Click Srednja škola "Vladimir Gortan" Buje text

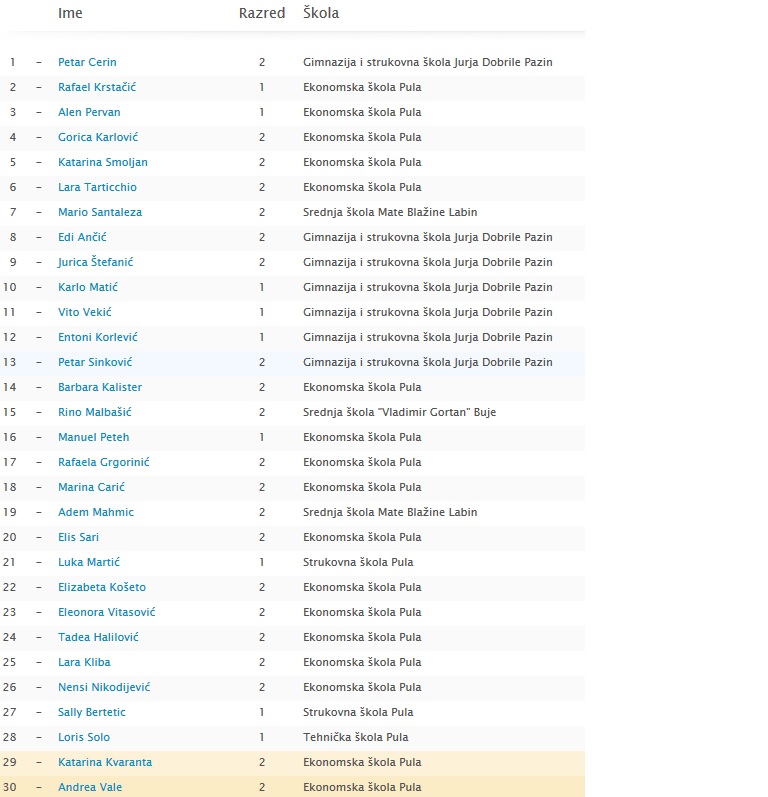point(399,412)
